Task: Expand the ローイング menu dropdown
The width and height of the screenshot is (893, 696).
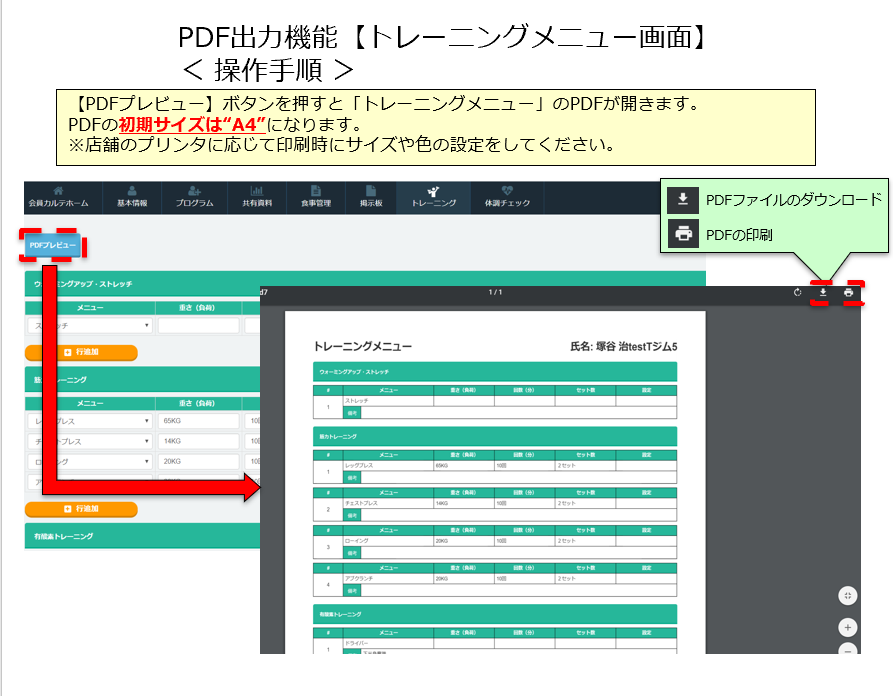Action: (x=90, y=462)
